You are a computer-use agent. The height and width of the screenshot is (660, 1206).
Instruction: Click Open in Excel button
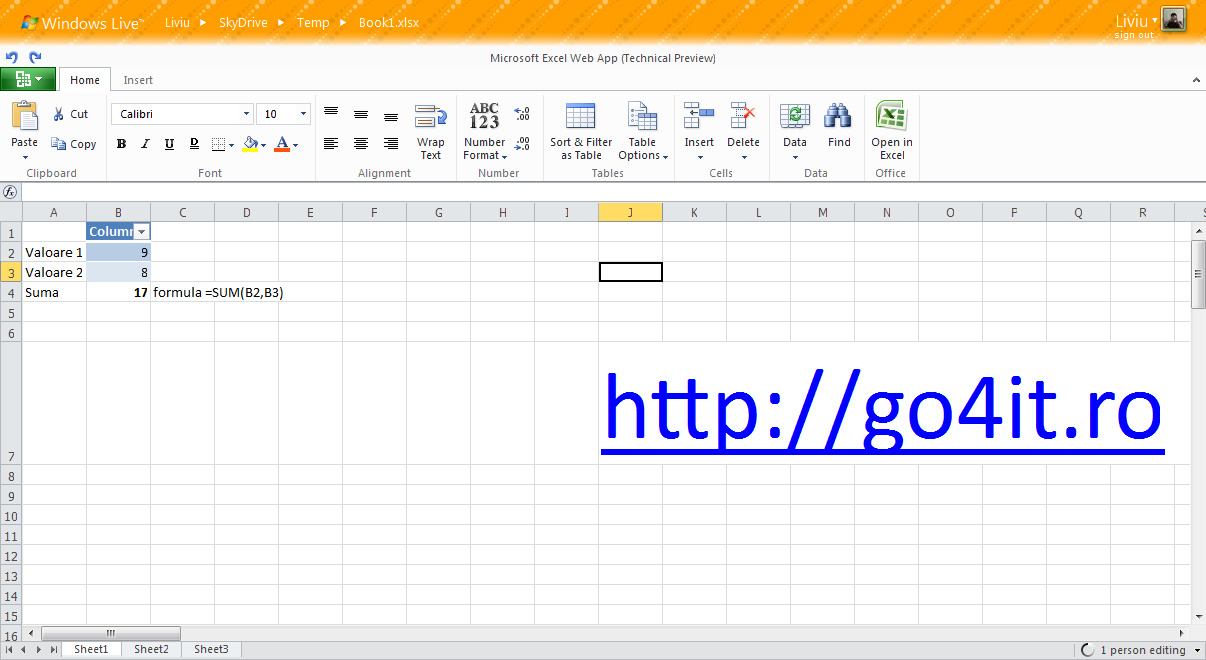point(892,131)
